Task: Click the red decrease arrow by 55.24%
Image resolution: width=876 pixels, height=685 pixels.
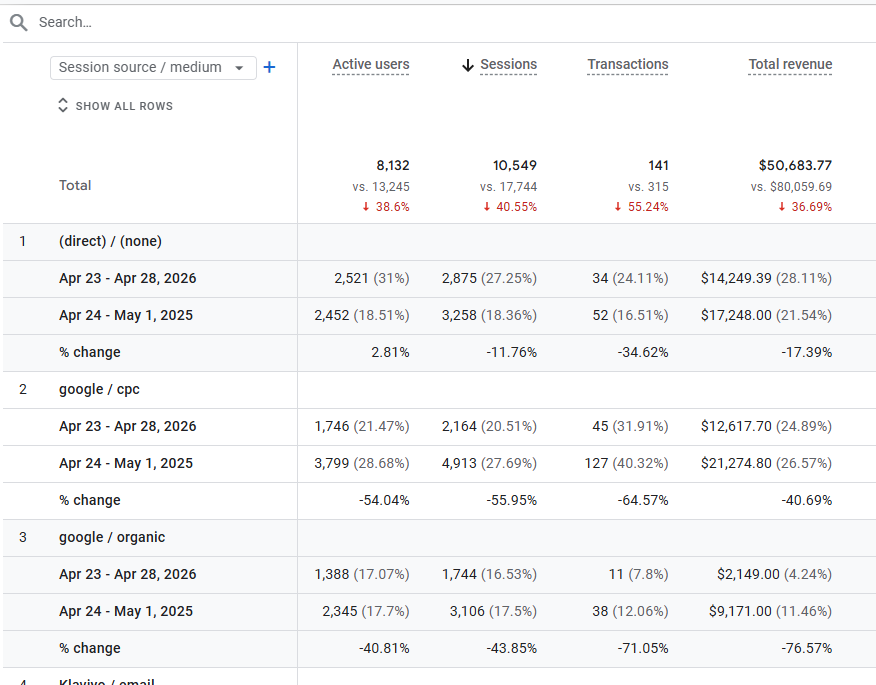Action: coord(618,207)
